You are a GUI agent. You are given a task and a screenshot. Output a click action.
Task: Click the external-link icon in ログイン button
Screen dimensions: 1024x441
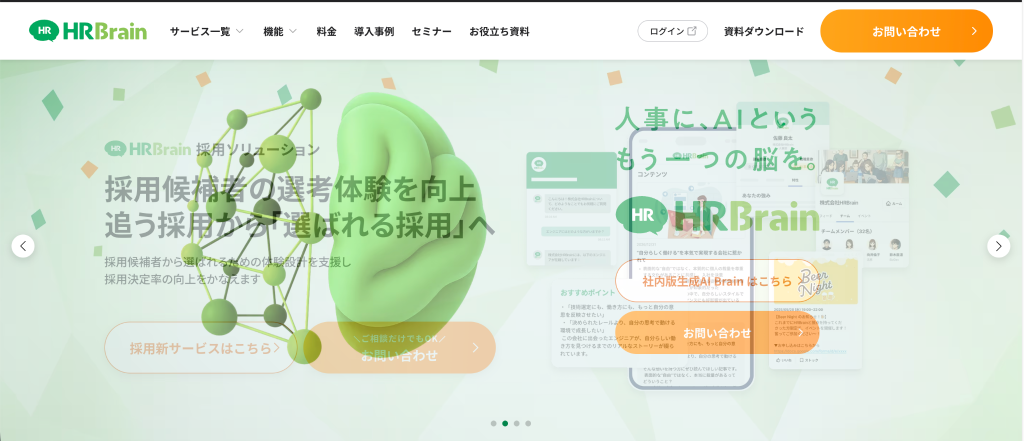(x=692, y=31)
